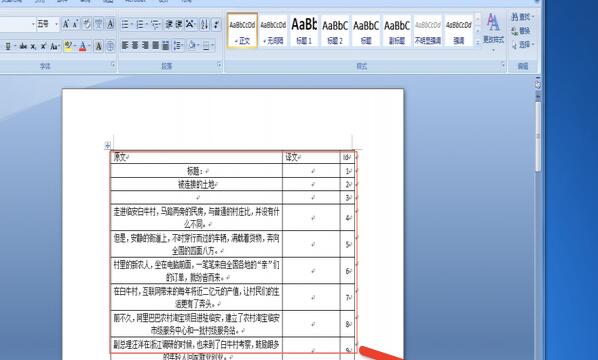Screen dimensions: 598x360
Task: Click the Grow Font icon
Action: (66, 25)
